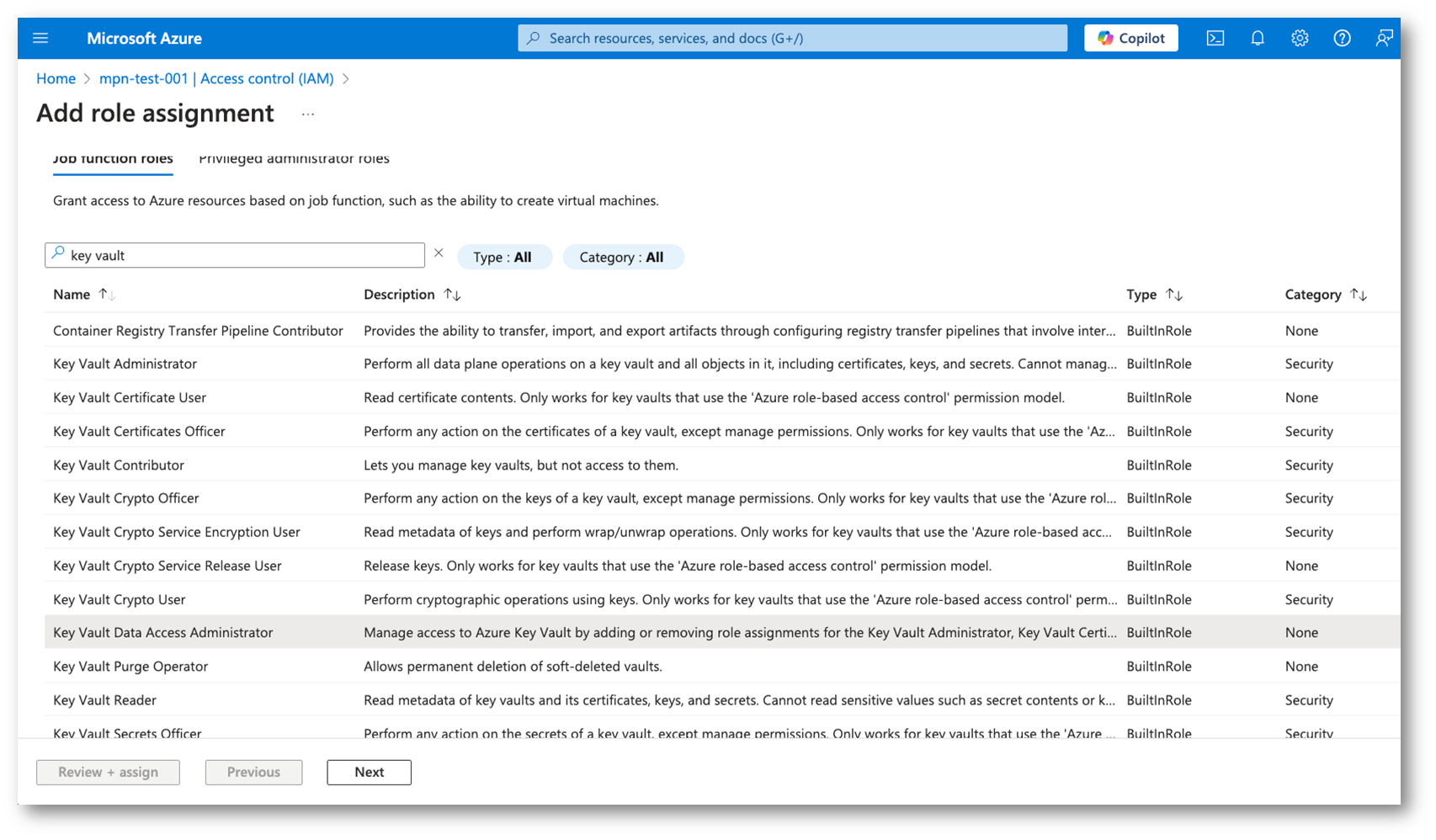Open the feedback icon
This screenshot has width=1436, height=840.
tap(1385, 38)
